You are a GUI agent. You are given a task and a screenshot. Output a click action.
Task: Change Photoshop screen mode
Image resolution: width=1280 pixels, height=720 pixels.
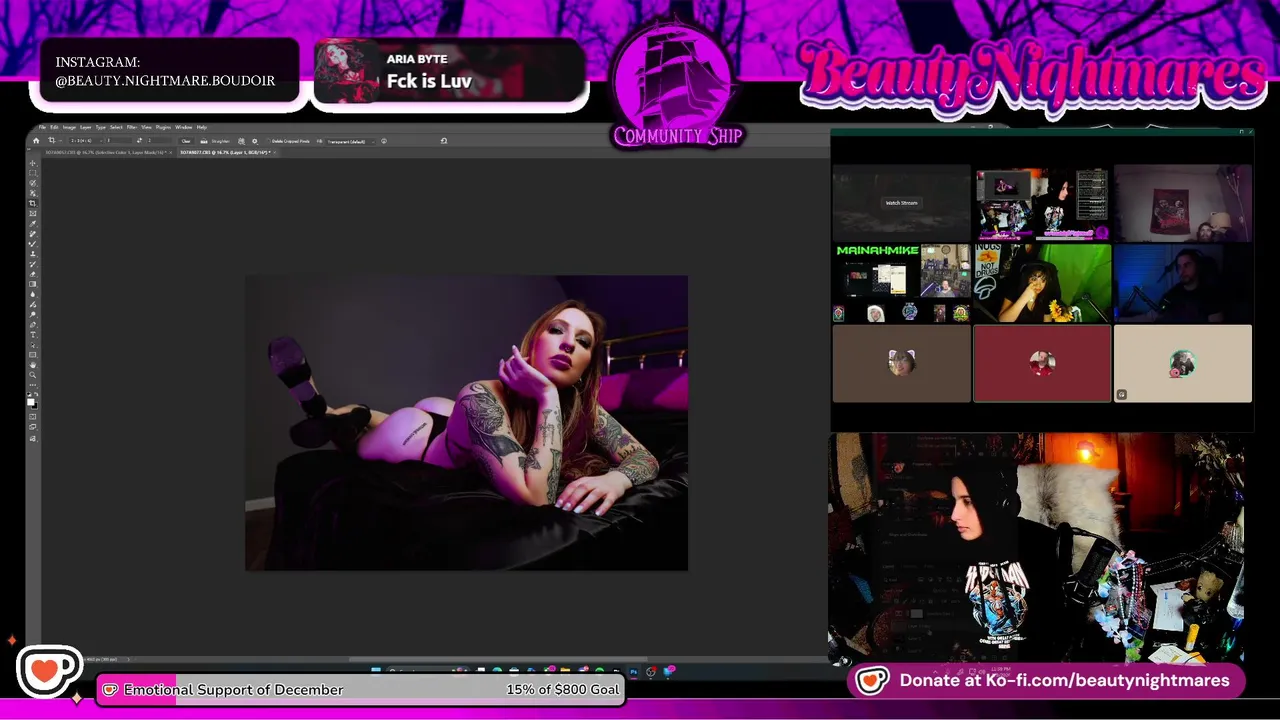click(x=33, y=427)
